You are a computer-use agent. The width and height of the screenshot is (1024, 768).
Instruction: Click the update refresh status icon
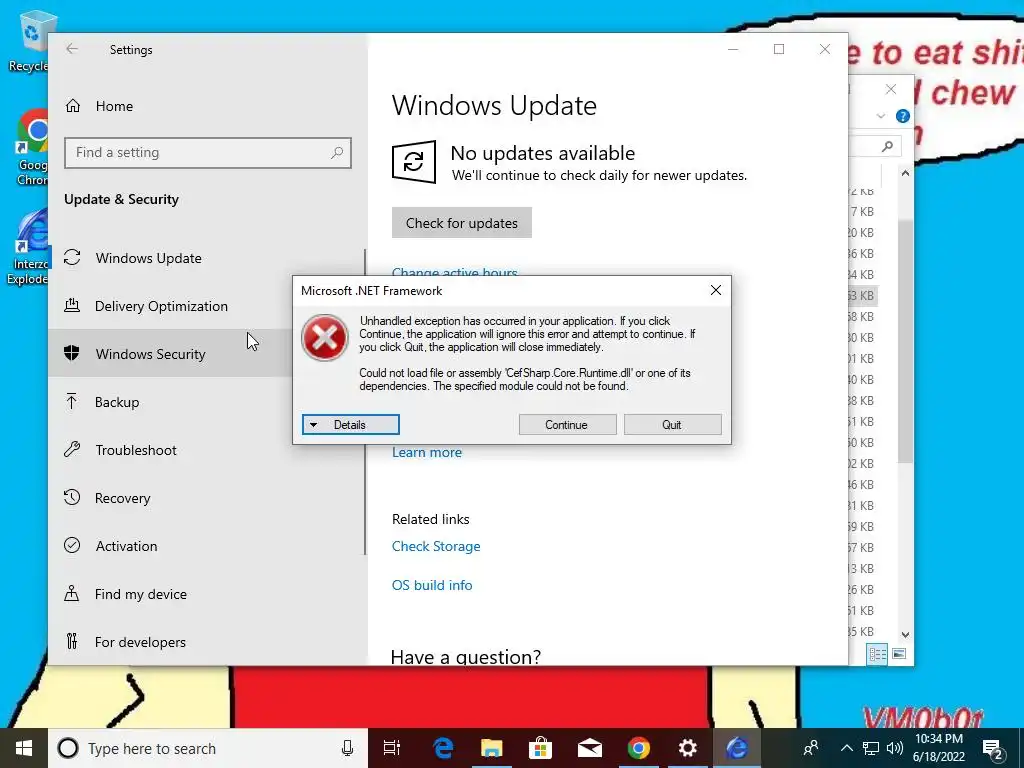(413, 161)
